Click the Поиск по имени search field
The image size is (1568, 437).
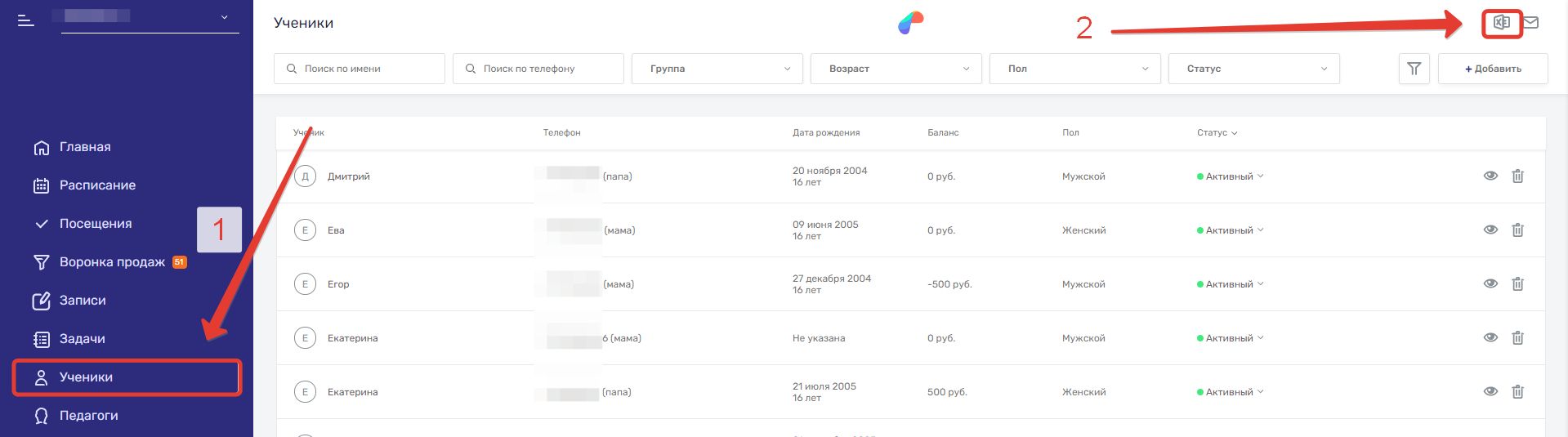pyautogui.click(x=360, y=69)
